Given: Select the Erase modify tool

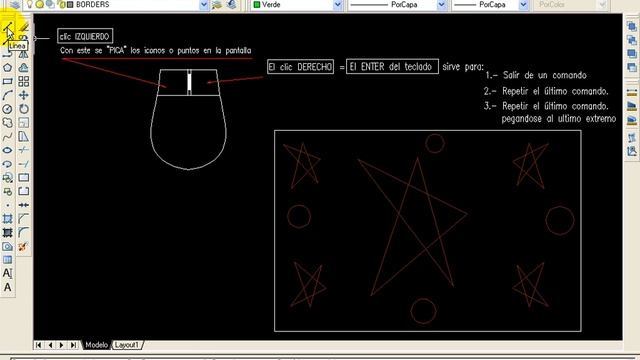Looking at the screenshot, I should pyautogui.click(x=24, y=28).
